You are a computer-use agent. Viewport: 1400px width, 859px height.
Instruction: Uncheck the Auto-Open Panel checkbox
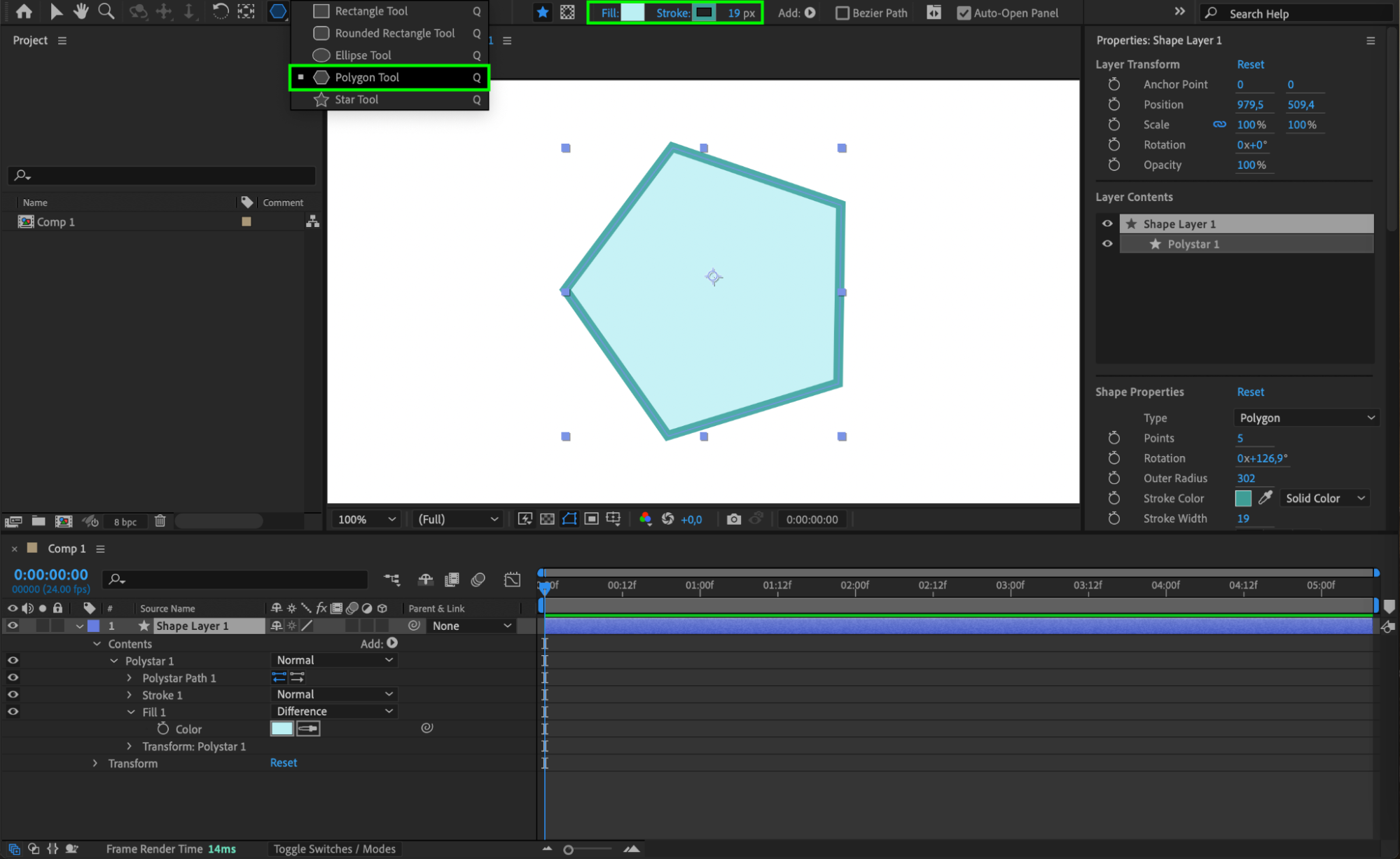[x=964, y=13]
